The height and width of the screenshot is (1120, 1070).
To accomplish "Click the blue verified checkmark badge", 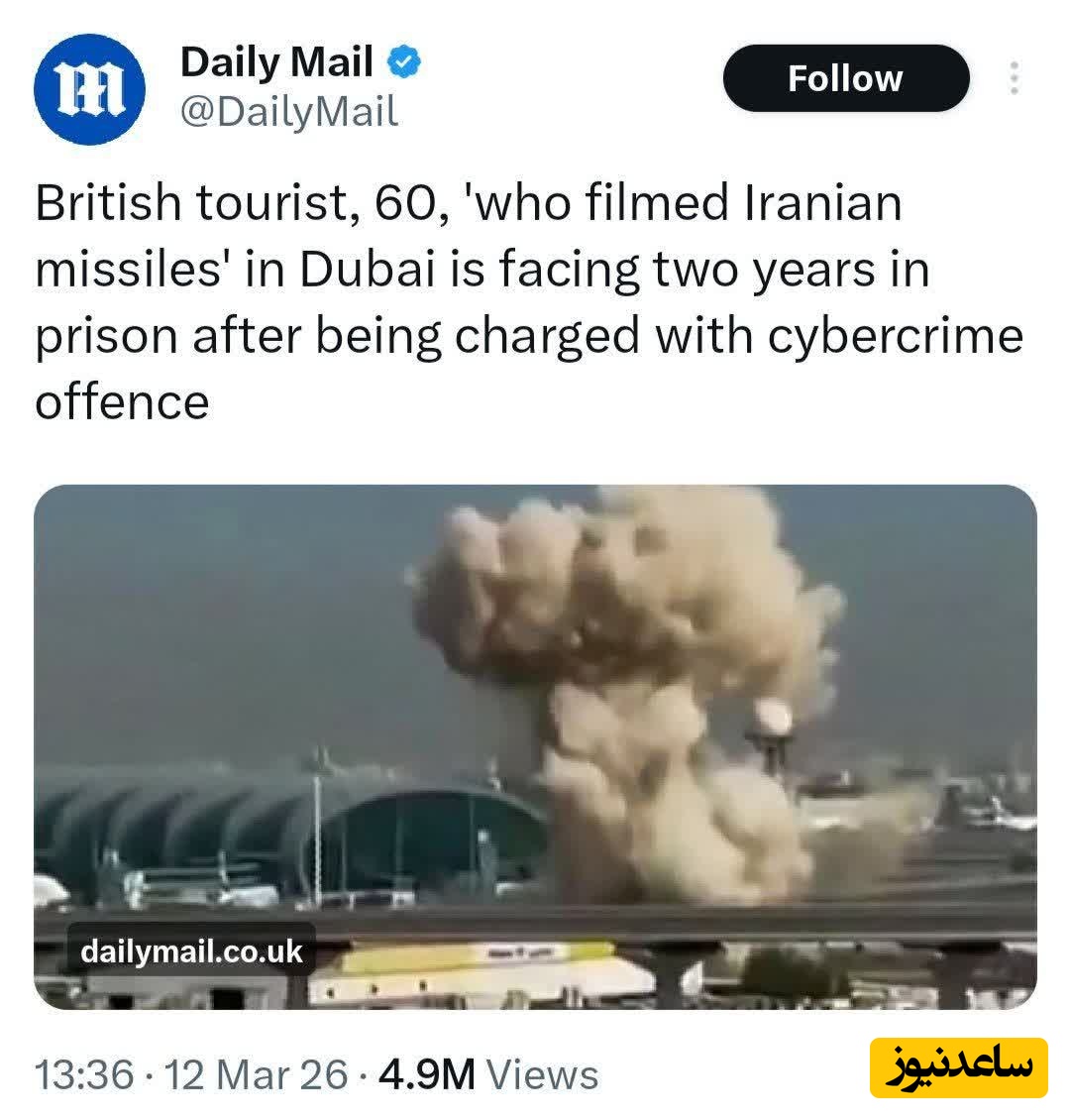I will pyautogui.click(x=404, y=61).
